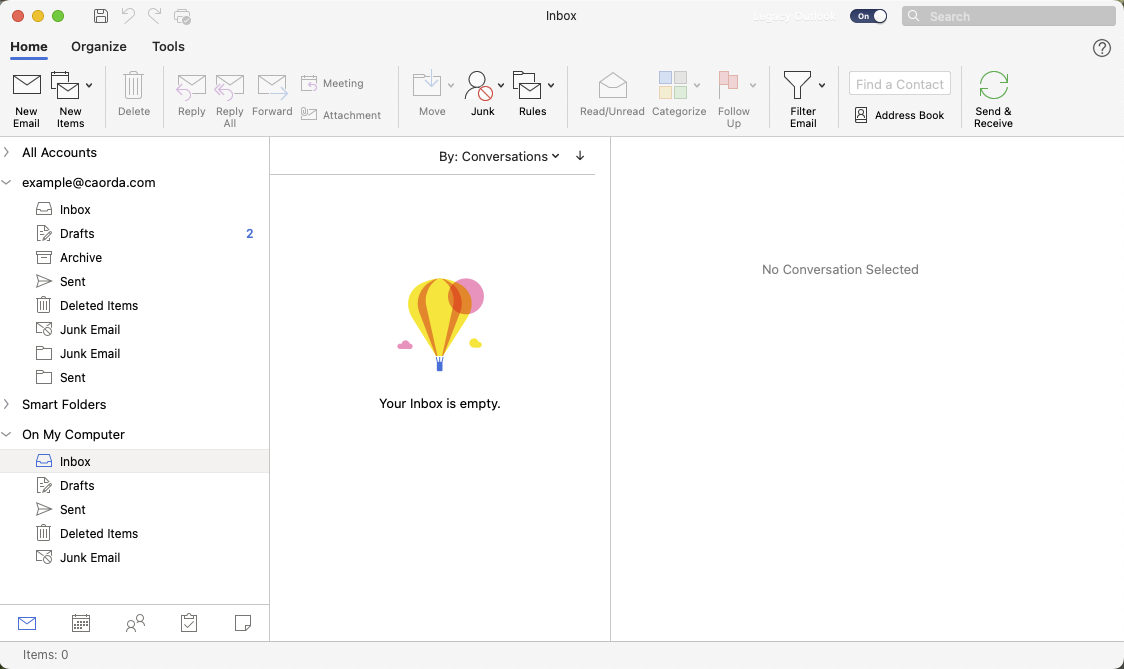Open the By: Conversations sort dropdown
Viewport: 1124px width, 669px height.
click(499, 157)
